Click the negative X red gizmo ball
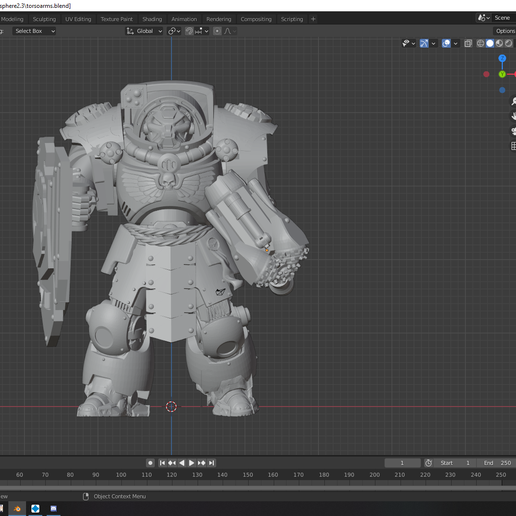Image resolution: width=516 pixels, height=516 pixels. pos(486,74)
